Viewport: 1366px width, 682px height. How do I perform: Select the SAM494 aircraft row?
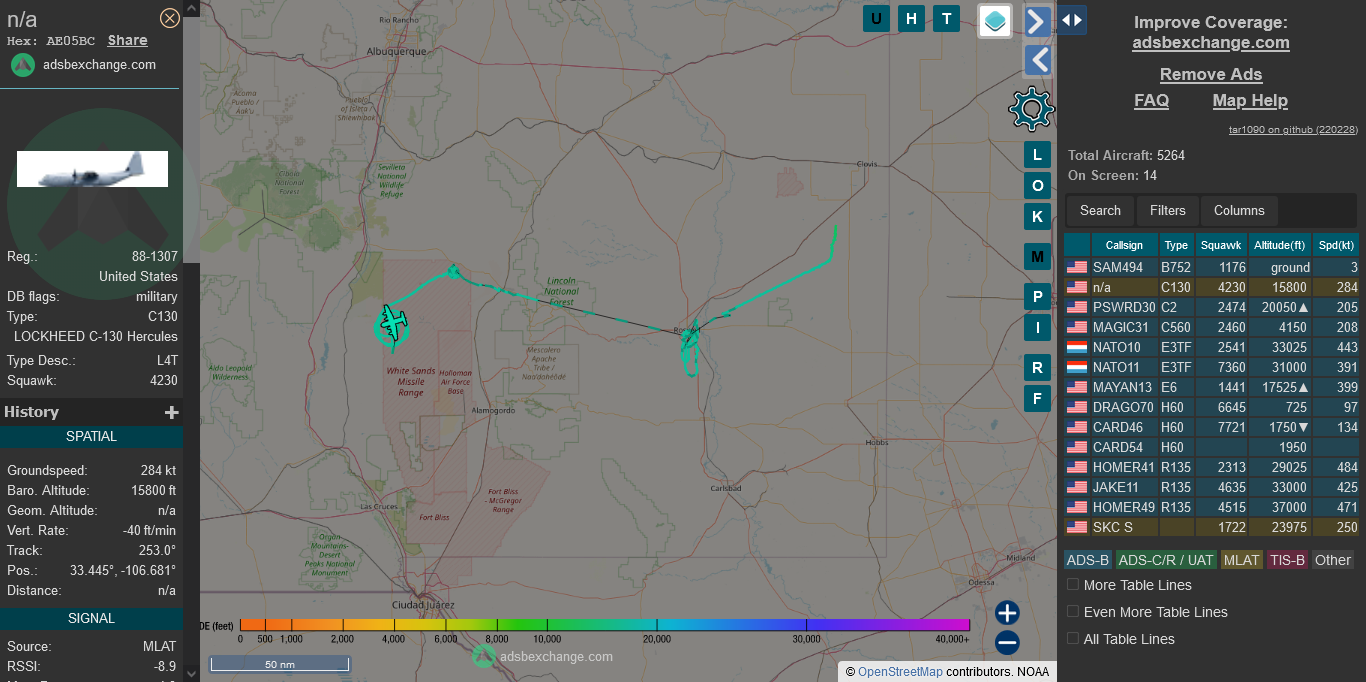click(x=1211, y=267)
